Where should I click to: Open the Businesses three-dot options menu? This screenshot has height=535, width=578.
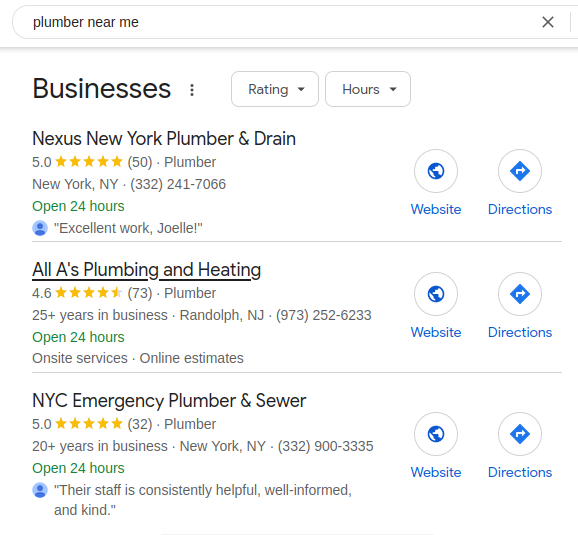click(x=192, y=90)
